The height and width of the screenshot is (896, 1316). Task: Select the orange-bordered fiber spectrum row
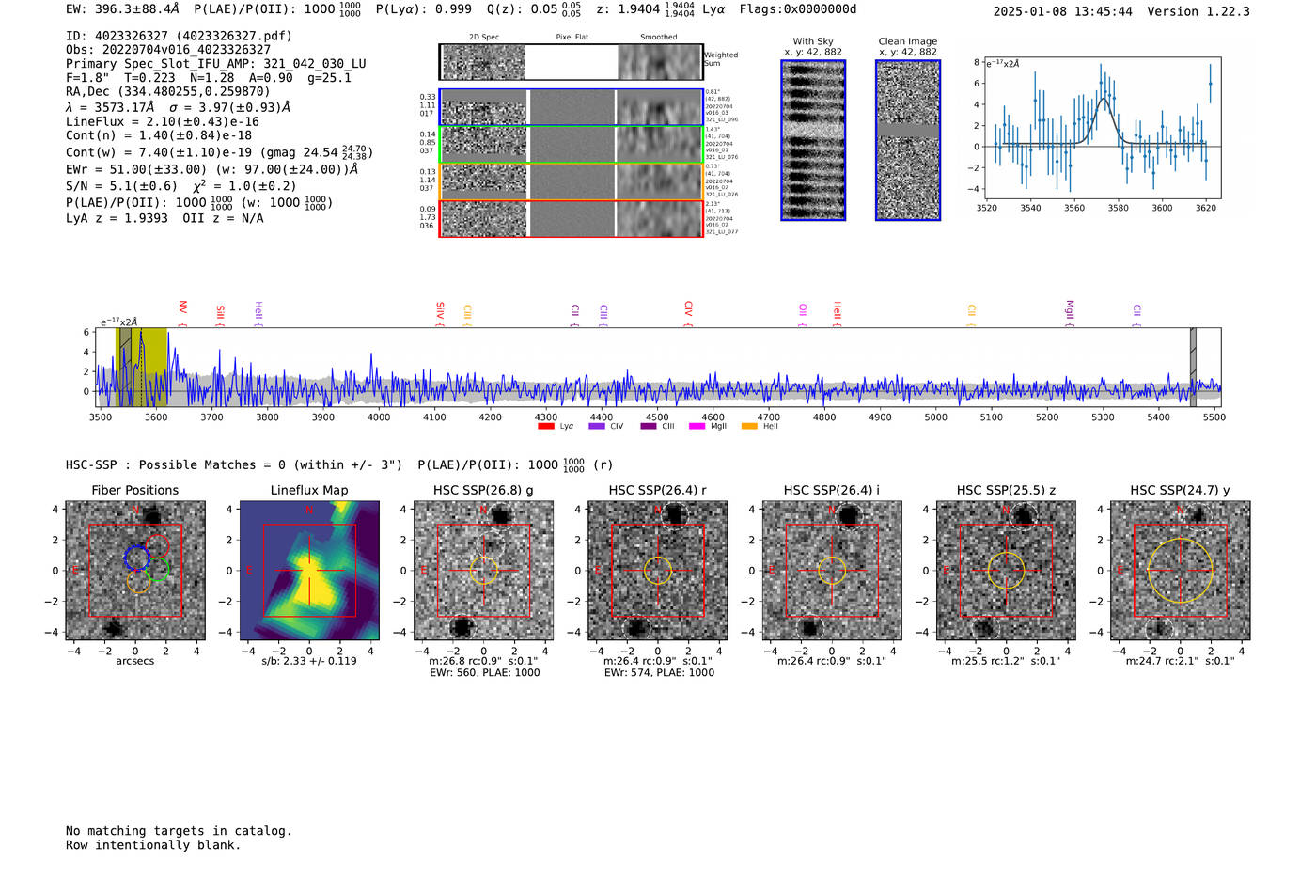571,181
